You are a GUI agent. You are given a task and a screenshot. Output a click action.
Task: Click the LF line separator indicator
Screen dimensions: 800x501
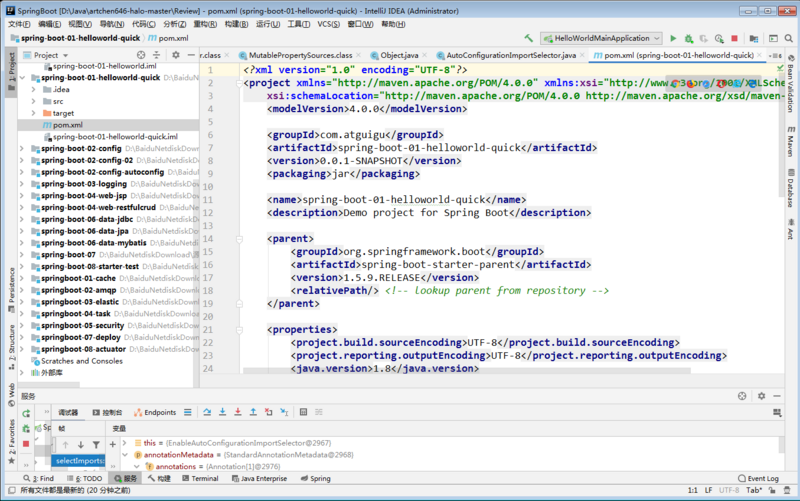(708, 490)
